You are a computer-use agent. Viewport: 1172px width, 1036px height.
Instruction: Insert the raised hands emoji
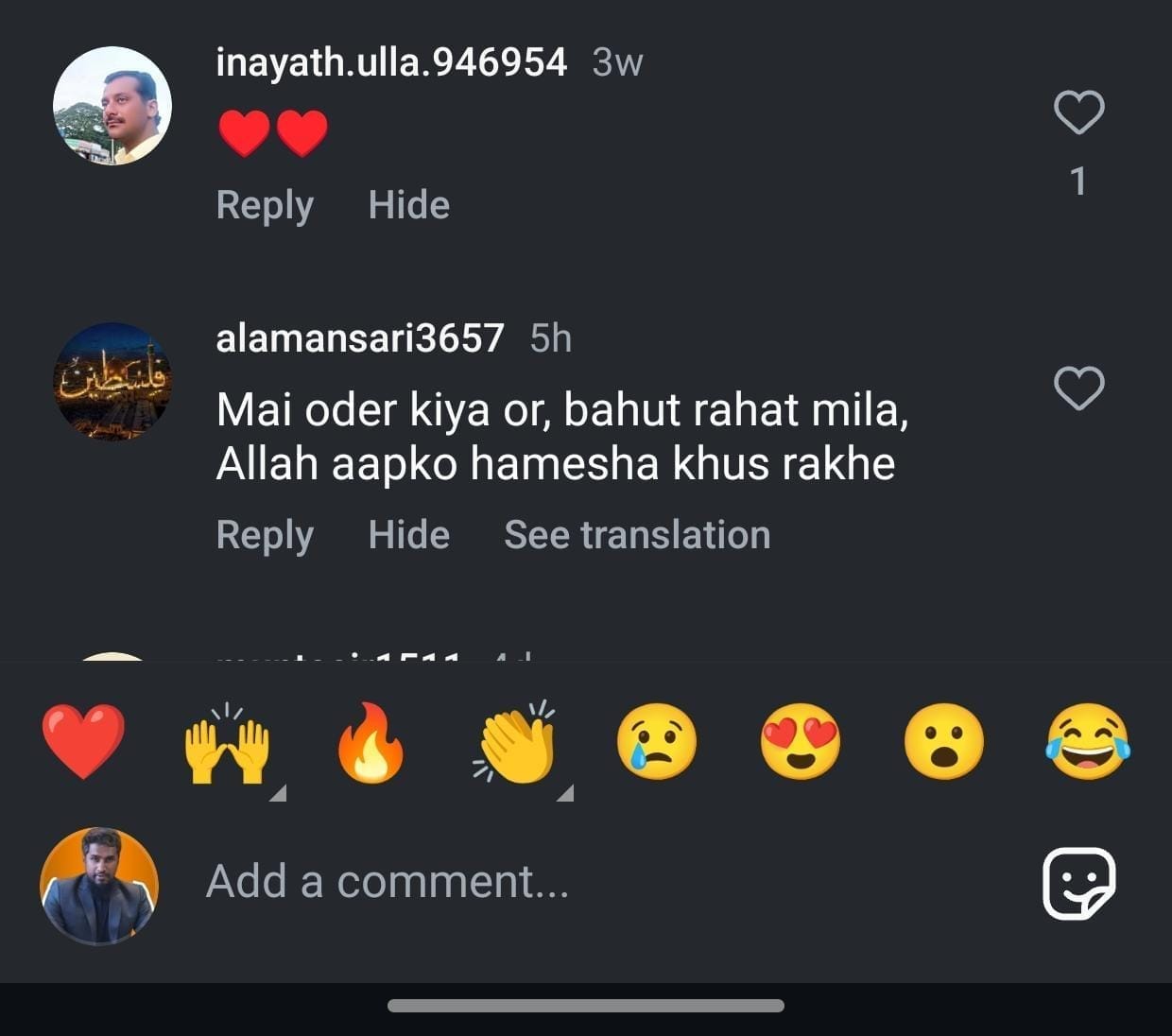coord(227,742)
